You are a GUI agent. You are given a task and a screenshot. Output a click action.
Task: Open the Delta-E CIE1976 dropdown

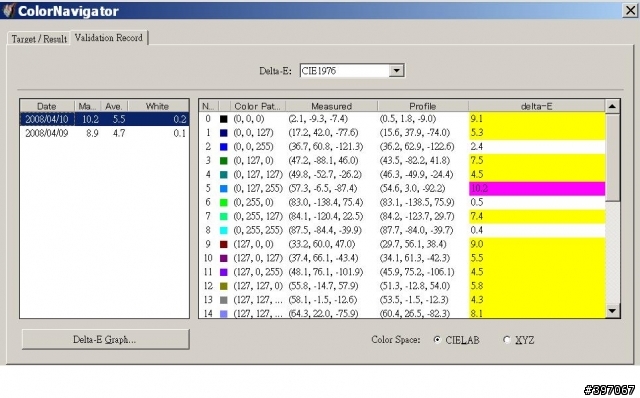click(396, 71)
